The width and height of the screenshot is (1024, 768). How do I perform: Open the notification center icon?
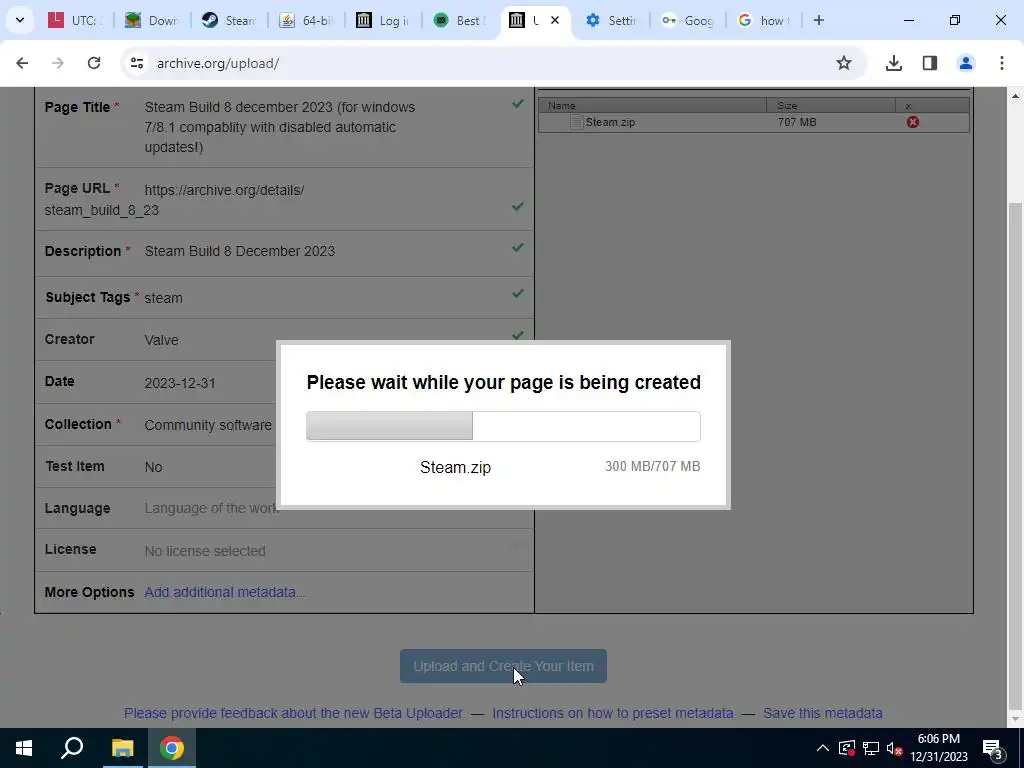tap(992, 748)
